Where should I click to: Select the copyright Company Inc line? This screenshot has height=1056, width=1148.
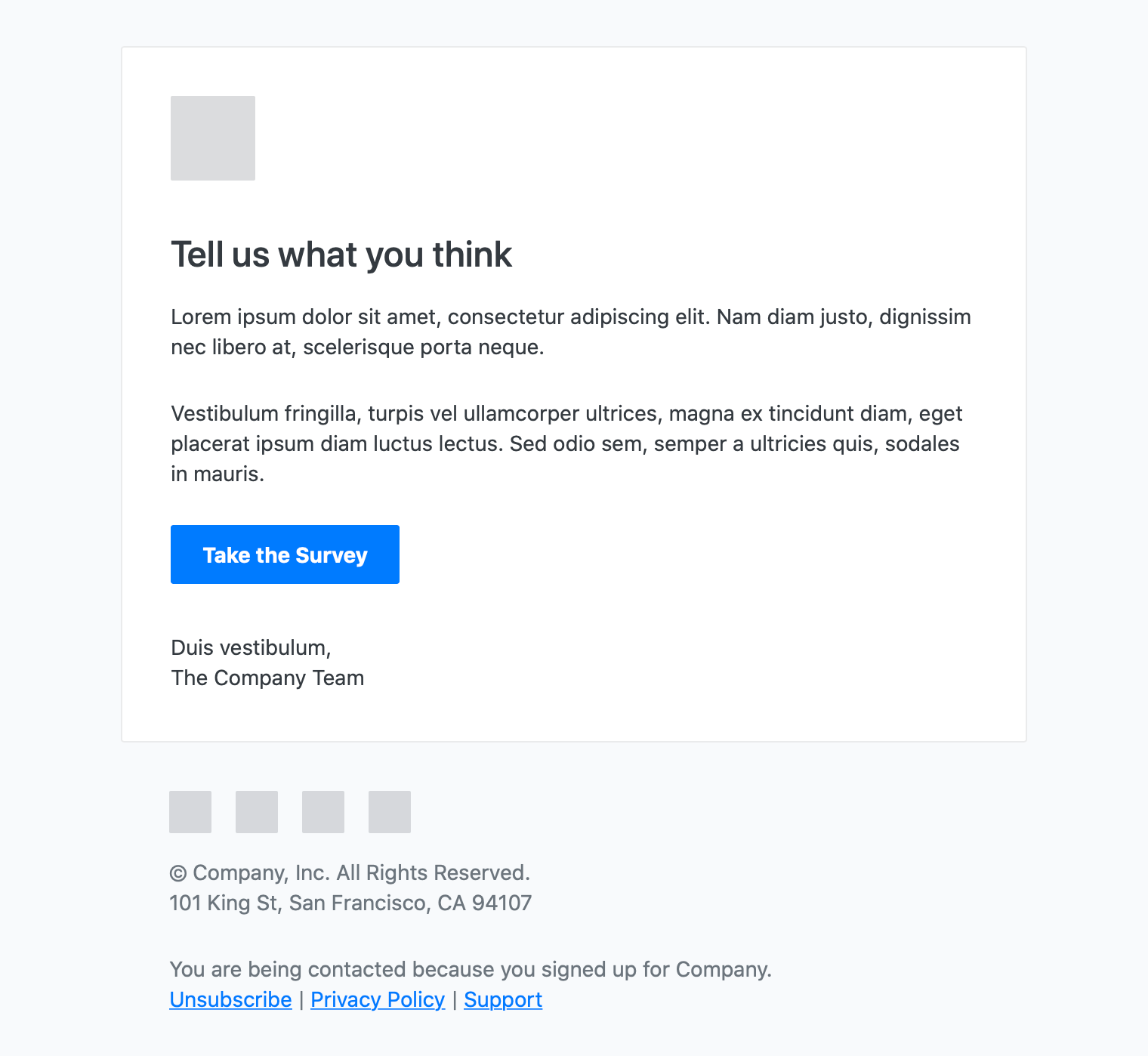[x=350, y=872]
